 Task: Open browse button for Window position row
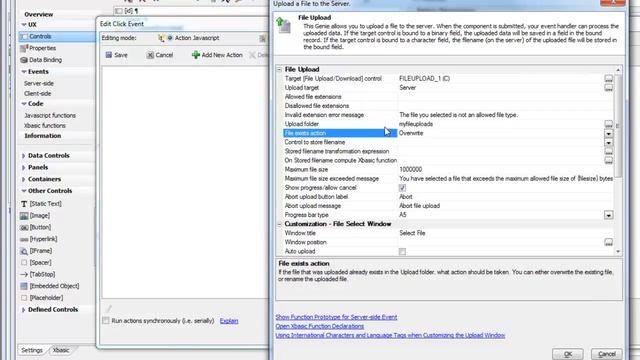tap(608, 242)
